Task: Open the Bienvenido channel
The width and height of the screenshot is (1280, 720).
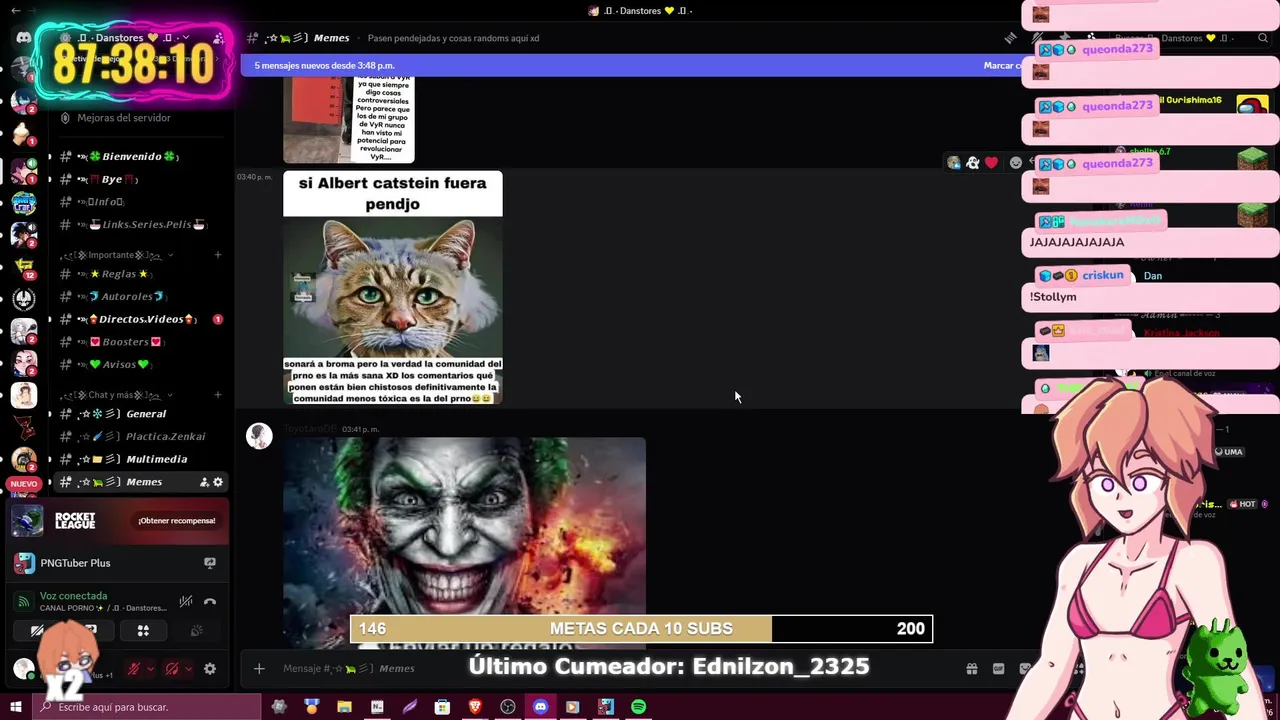Action: (x=140, y=157)
